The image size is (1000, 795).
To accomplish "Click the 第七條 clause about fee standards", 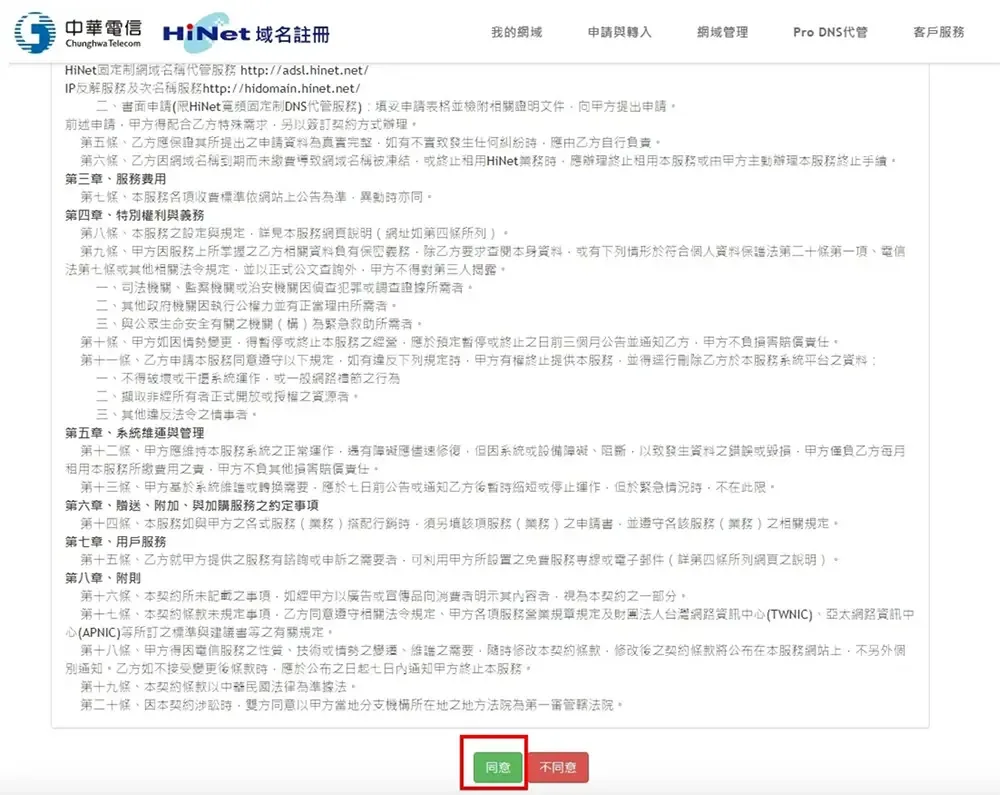I will coord(257,197).
